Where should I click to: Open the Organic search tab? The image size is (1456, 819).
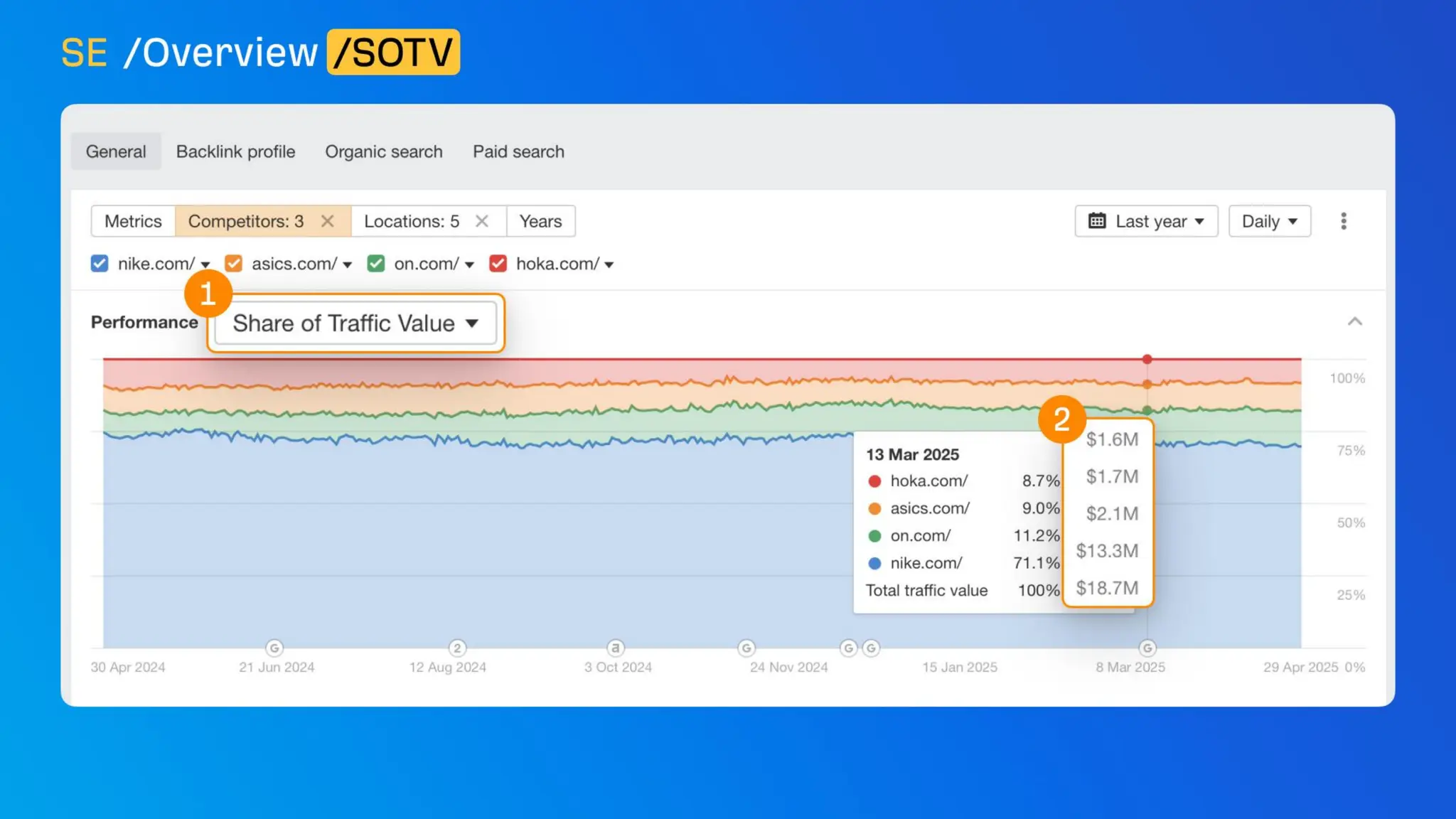pos(383,151)
